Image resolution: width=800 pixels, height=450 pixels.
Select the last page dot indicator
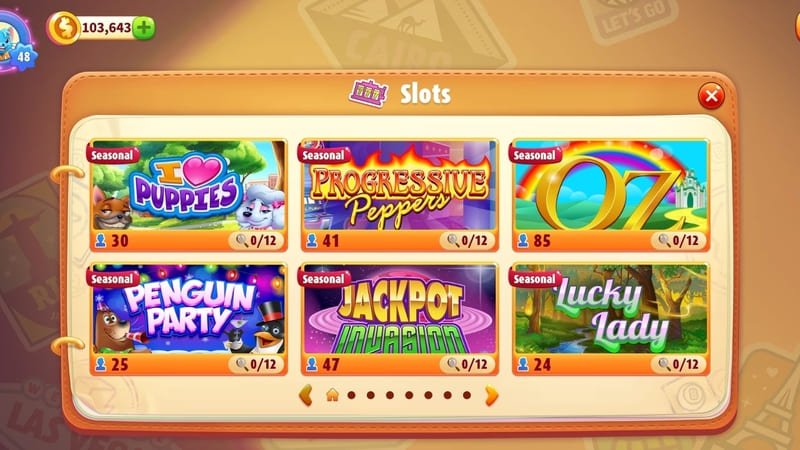(x=466, y=395)
